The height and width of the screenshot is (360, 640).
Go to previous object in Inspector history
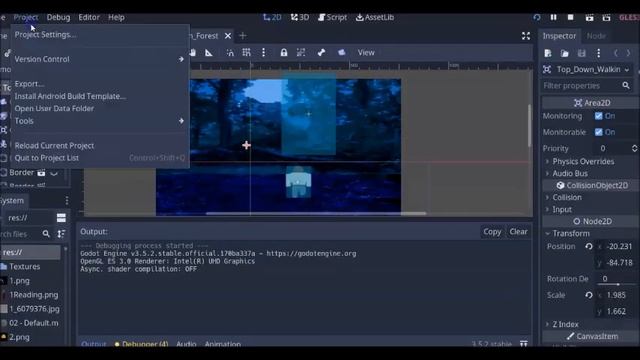[x=616, y=53]
